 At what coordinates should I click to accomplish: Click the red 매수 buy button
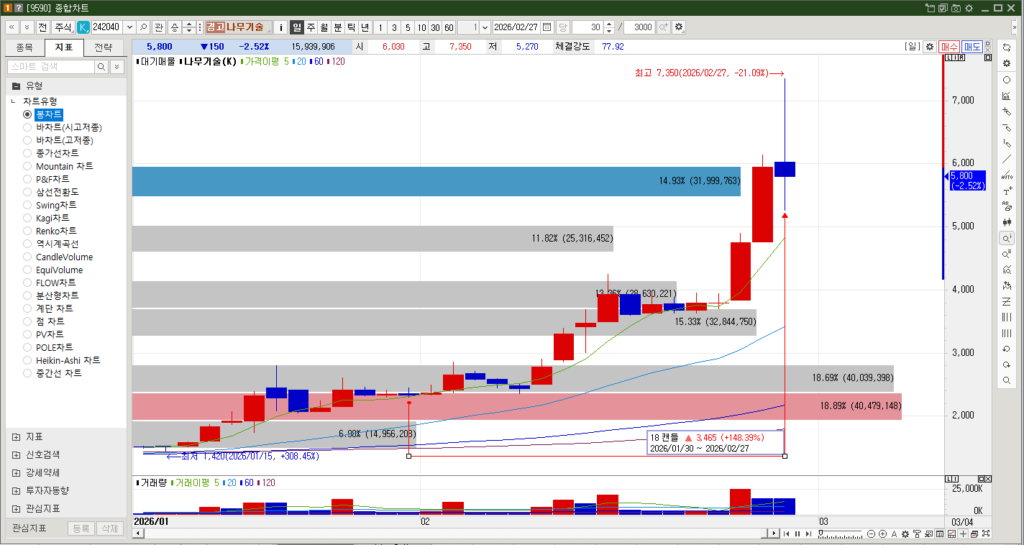[x=950, y=47]
